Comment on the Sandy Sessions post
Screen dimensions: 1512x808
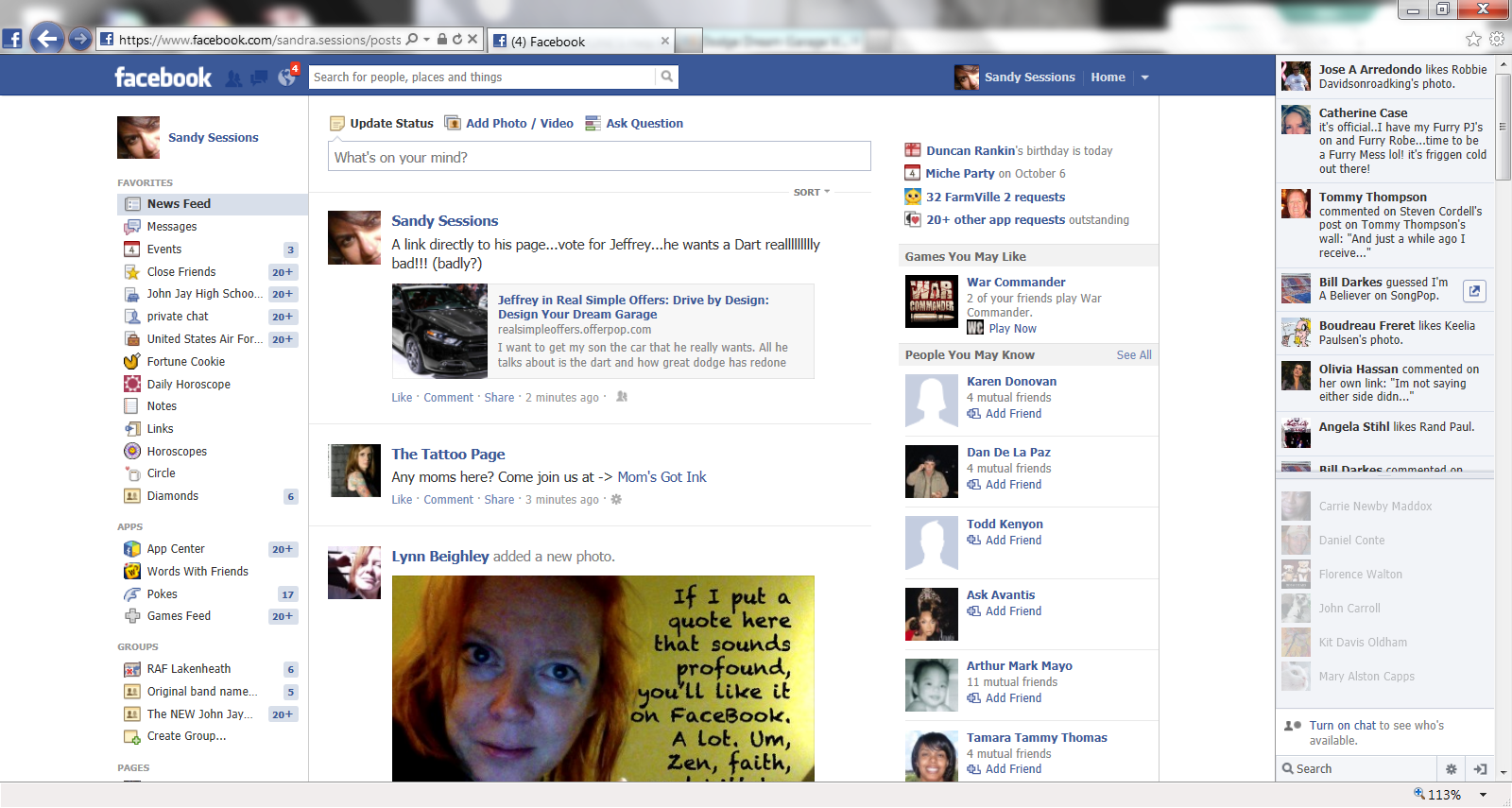point(448,398)
